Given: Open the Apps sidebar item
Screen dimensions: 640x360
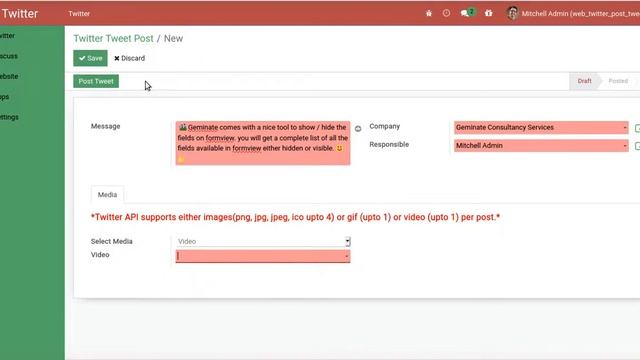Looking at the screenshot, I should click(4, 97).
